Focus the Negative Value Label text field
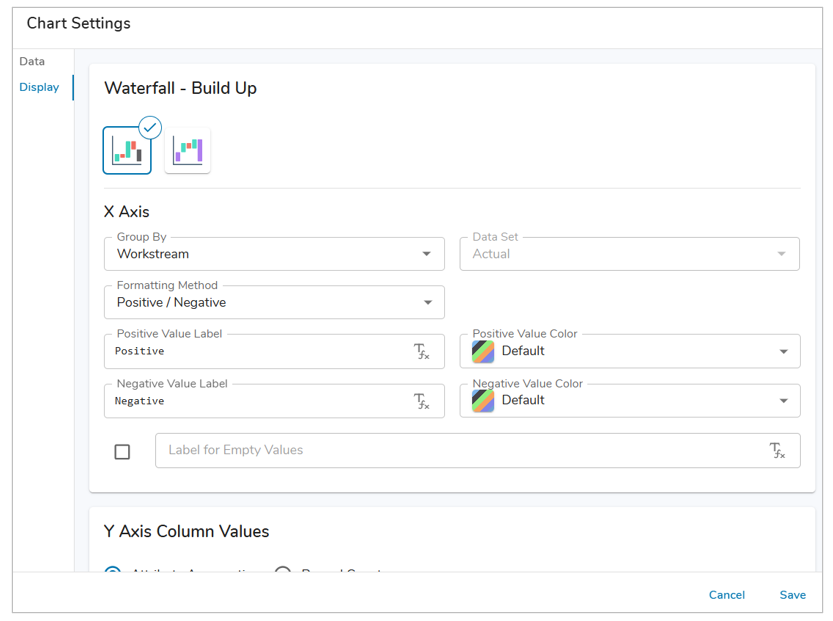 (x=255, y=401)
